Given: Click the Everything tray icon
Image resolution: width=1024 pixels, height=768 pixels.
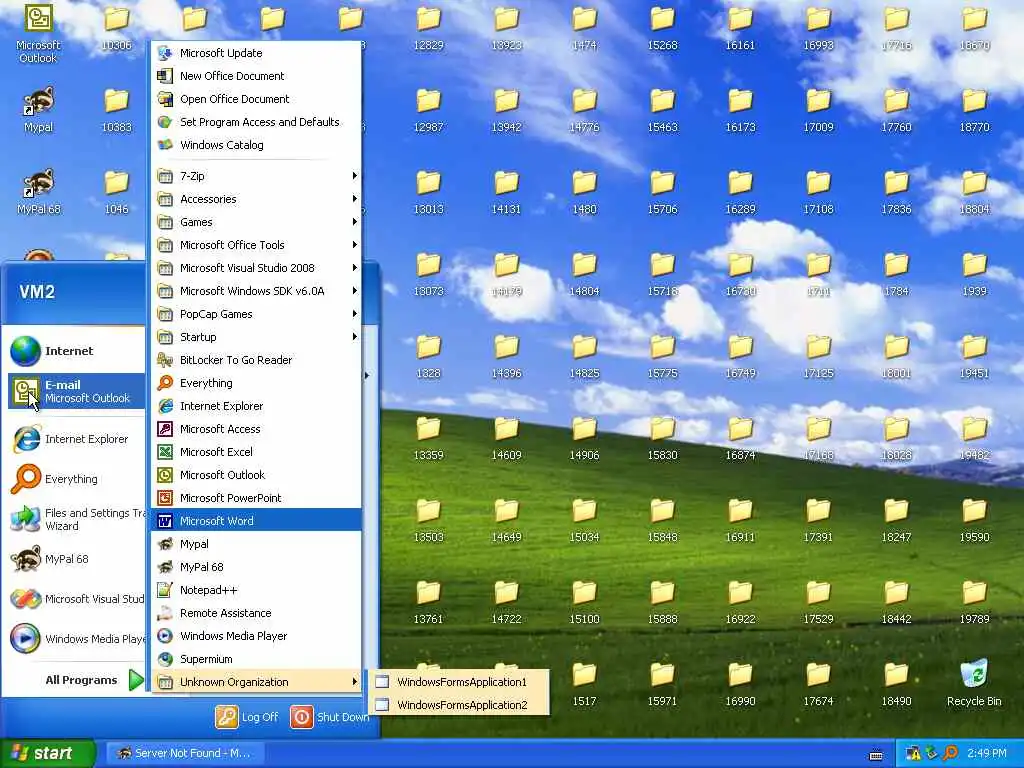Looking at the screenshot, I should click(950, 754).
